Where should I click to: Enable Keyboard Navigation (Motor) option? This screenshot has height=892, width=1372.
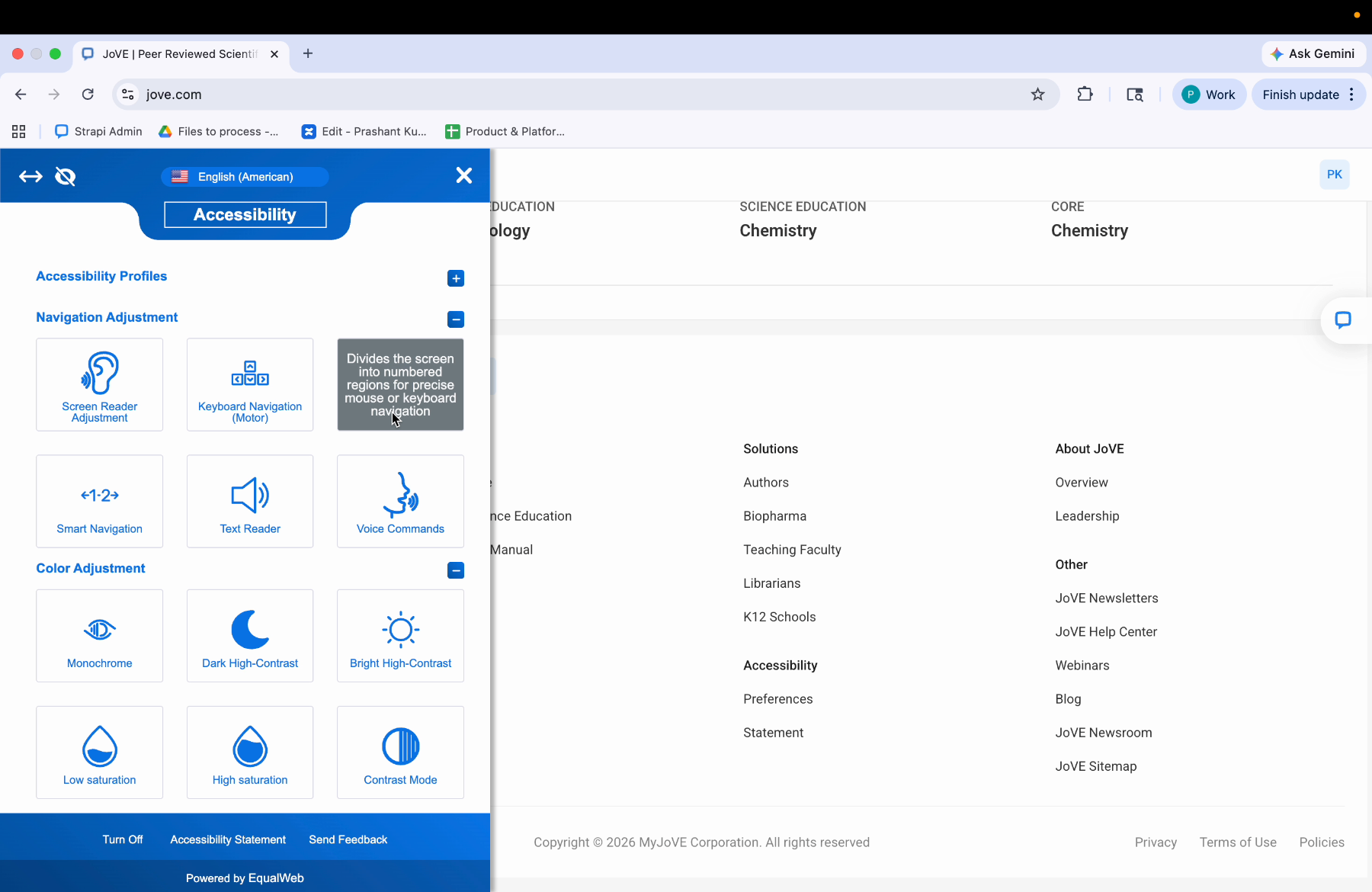250,385
